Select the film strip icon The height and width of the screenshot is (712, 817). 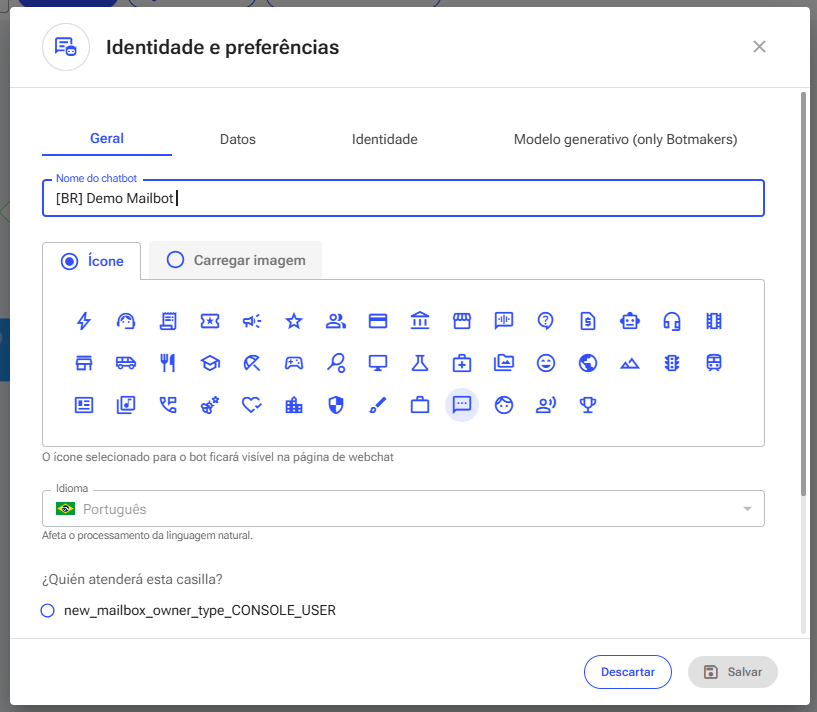(714, 321)
